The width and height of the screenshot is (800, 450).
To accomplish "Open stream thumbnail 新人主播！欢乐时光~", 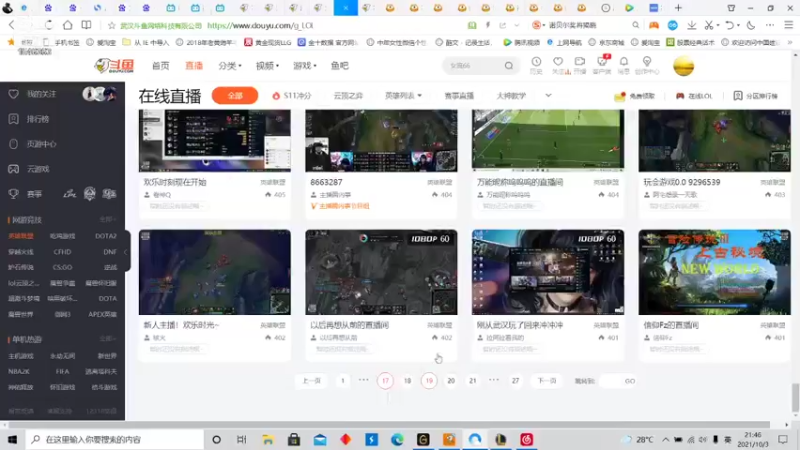I will click(215, 272).
